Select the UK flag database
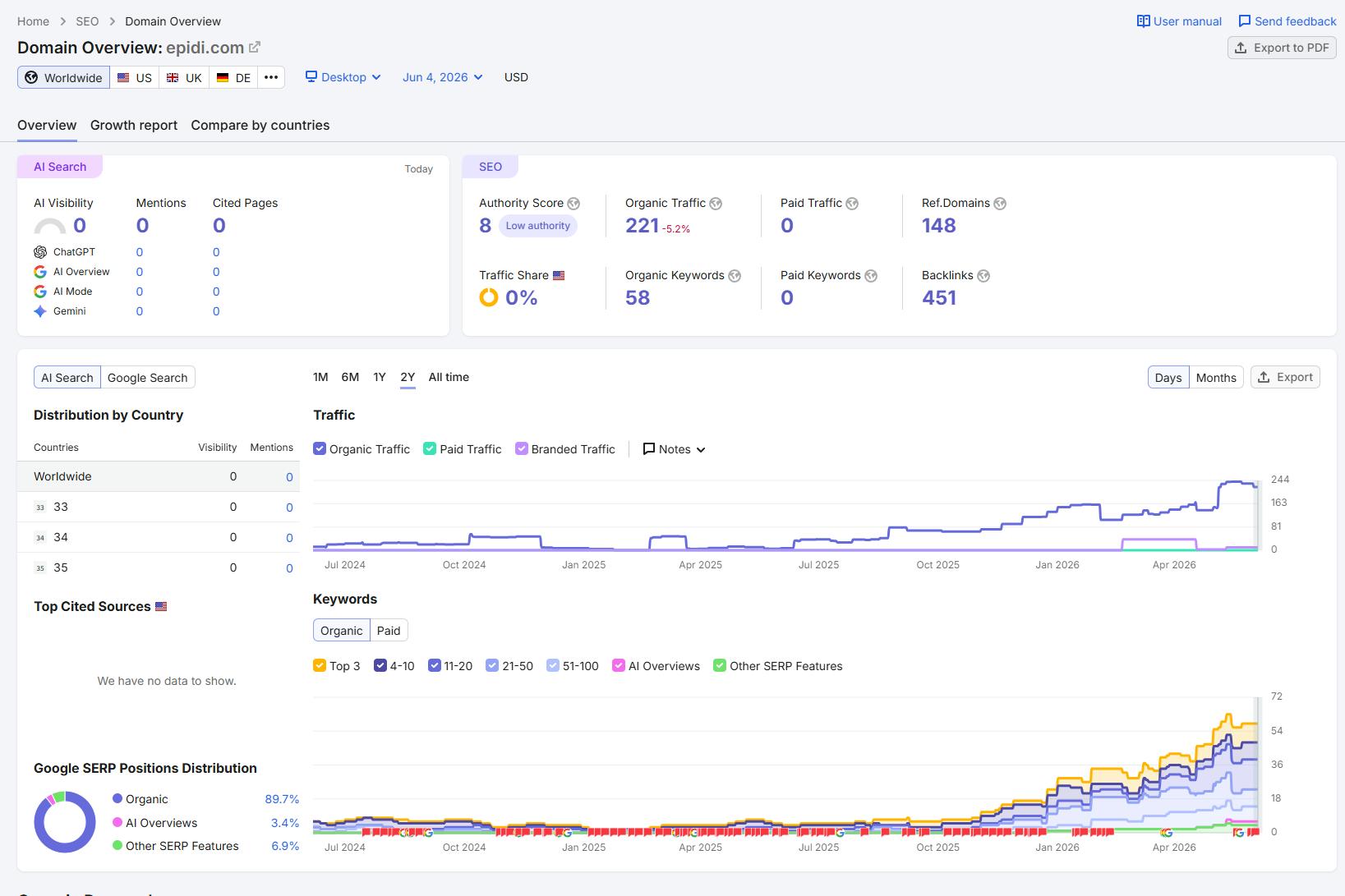 point(184,77)
